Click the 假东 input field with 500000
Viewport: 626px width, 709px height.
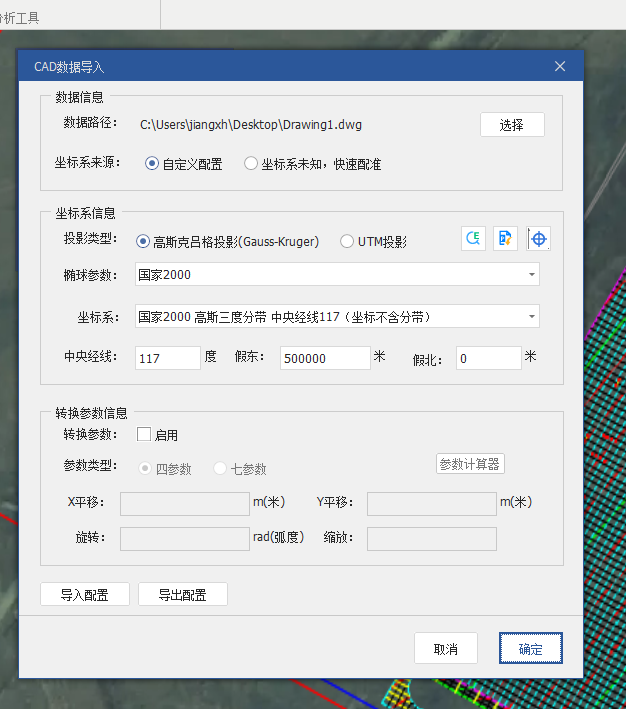tap(325, 358)
